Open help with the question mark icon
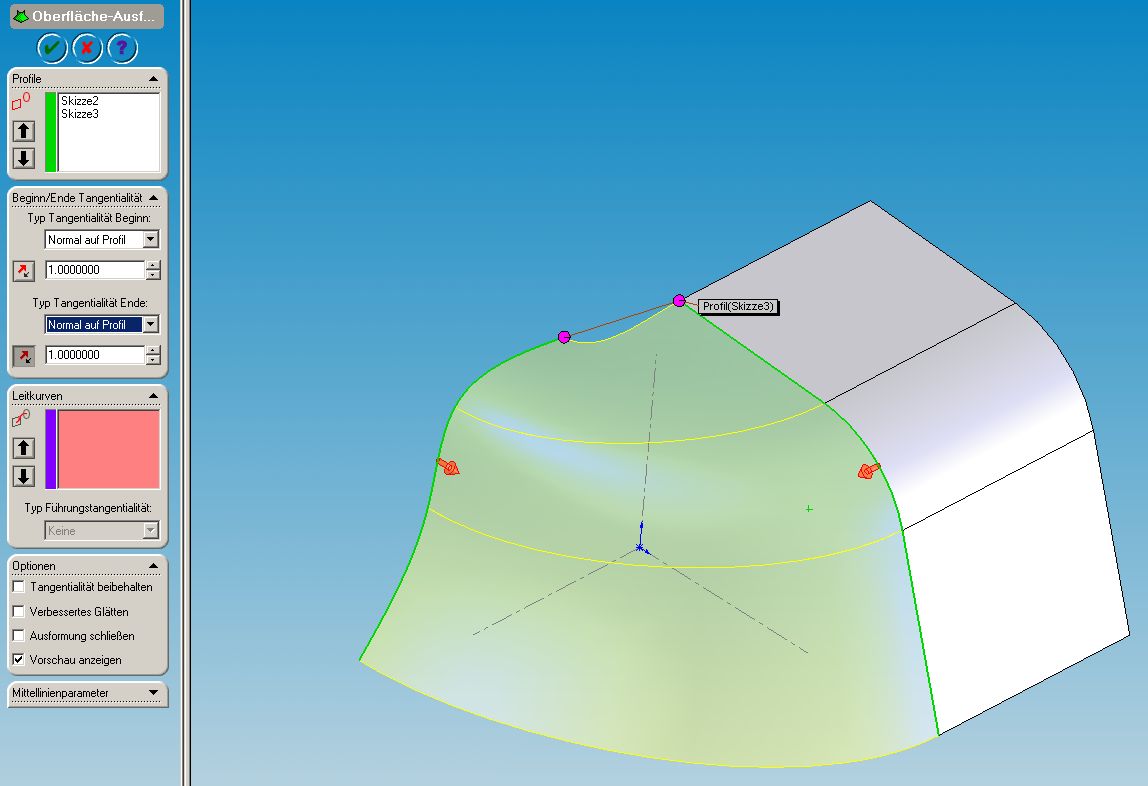Image resolution: width=1148 pixels, height=786 pixels. pos(122,48)
